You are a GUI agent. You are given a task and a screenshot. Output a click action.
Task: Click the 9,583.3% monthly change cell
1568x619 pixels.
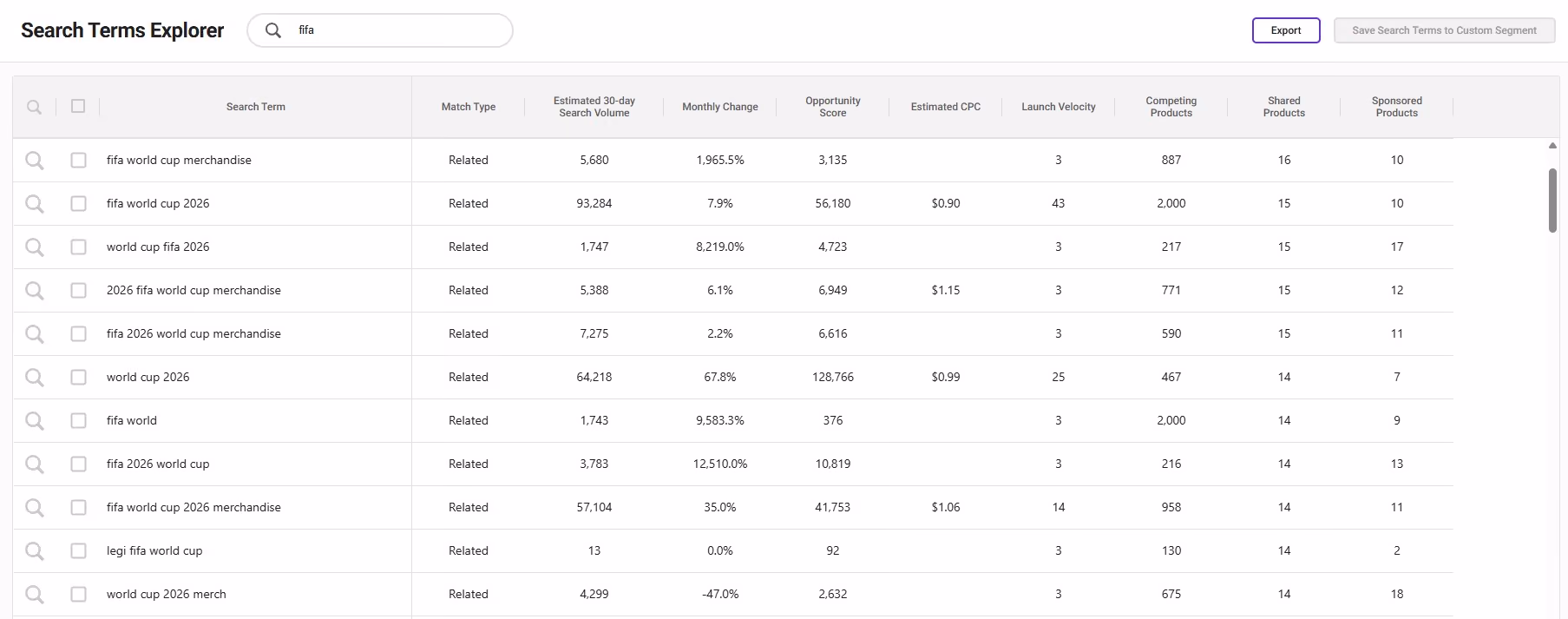click(720, 420)
